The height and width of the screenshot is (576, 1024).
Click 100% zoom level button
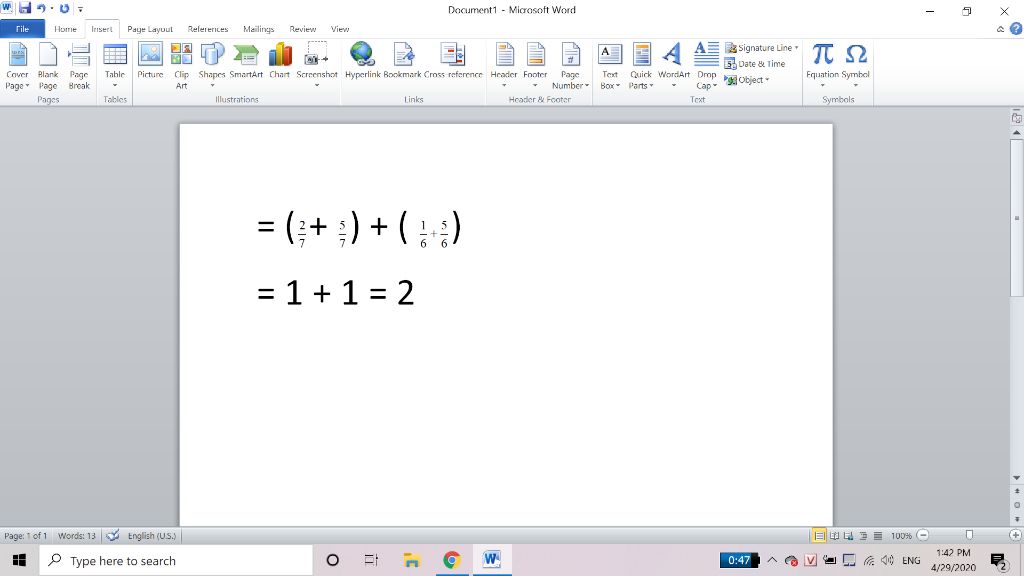[901, 536]
